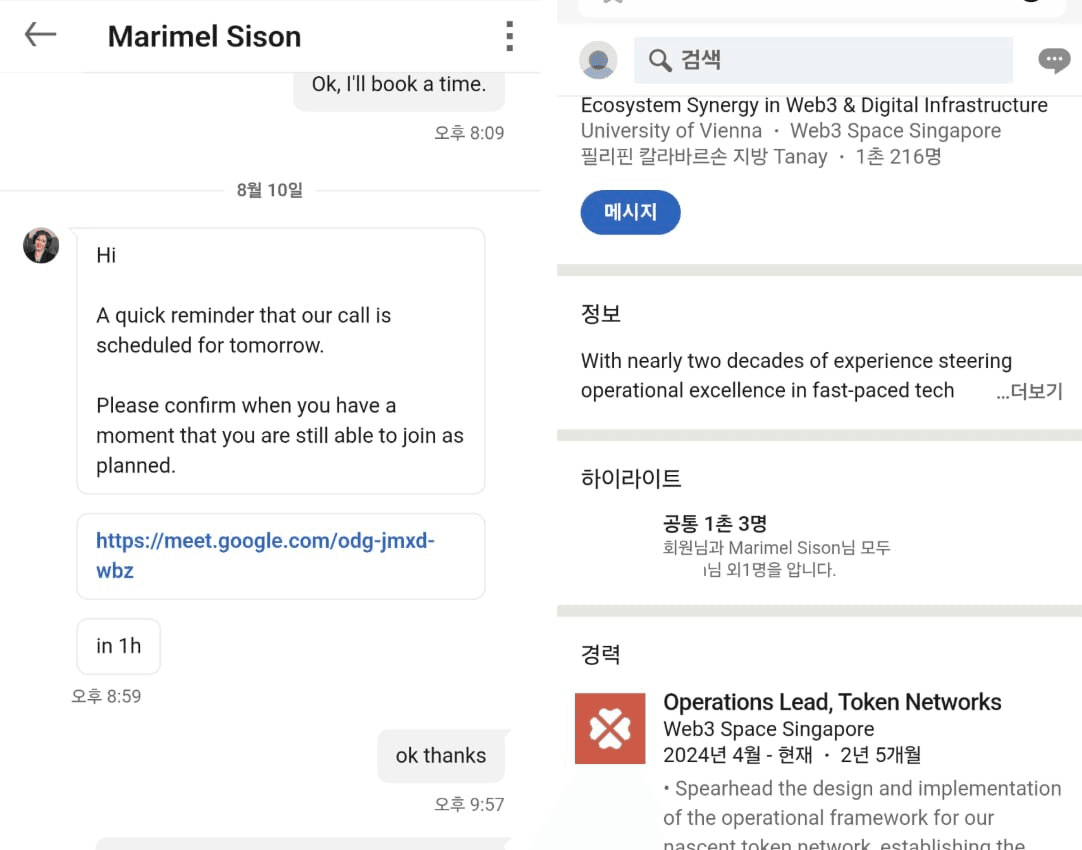
Task: Click the Web3 Space Singapore company logo
Action: (610, 729)
